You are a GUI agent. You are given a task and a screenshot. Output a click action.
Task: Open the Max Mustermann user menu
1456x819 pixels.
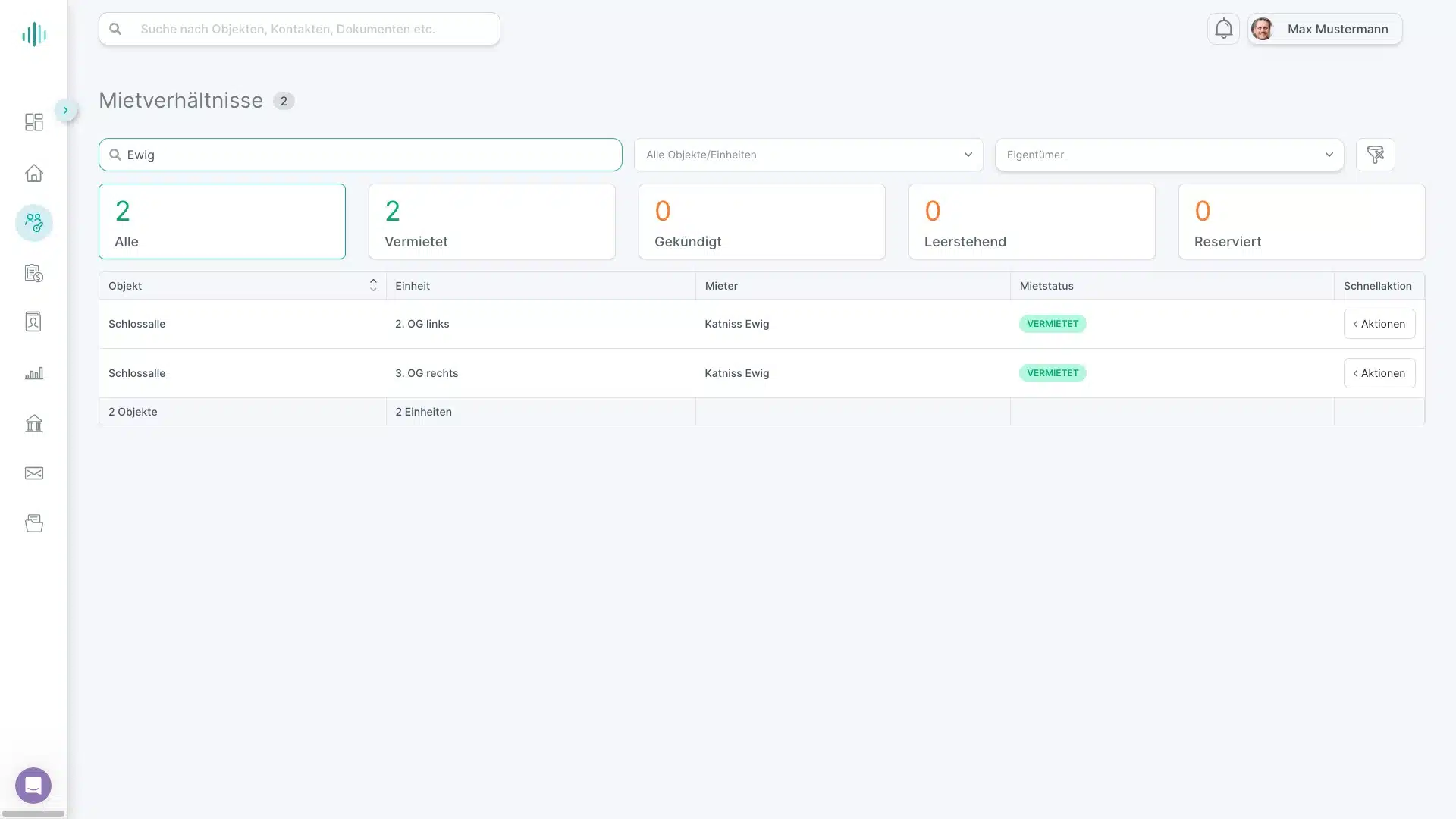(1325, 29)
